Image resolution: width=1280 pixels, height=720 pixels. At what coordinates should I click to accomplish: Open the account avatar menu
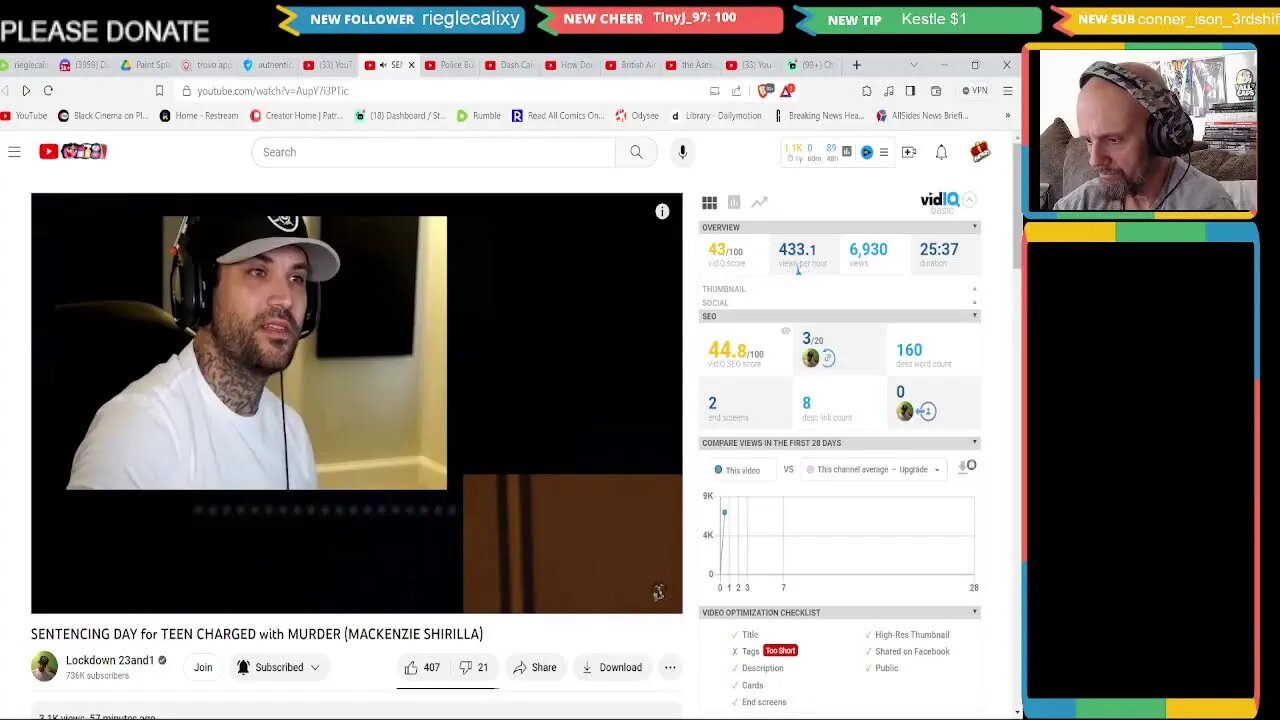point(980,152)
